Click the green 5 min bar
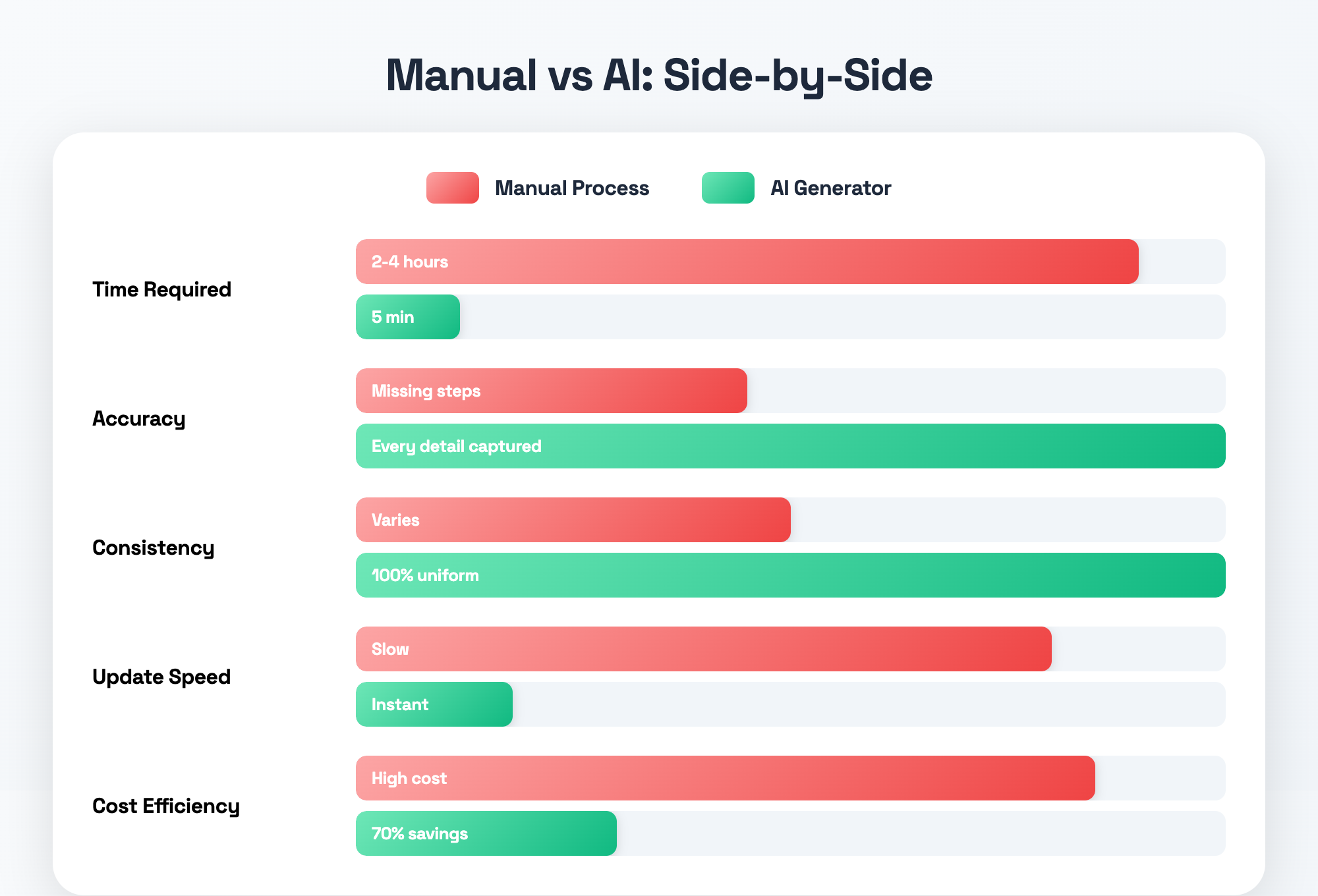Viewport: 1318px width, 896px height. point(408,317)
